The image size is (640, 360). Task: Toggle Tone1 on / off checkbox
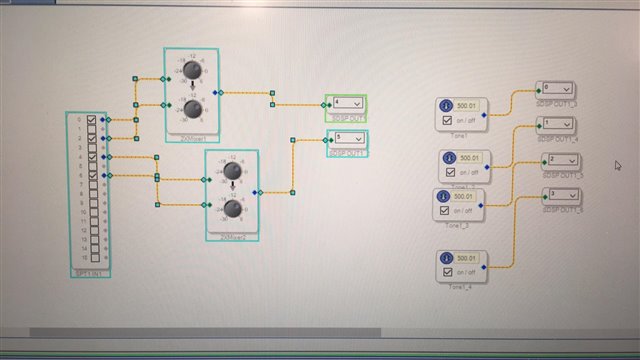coord(447,120)
